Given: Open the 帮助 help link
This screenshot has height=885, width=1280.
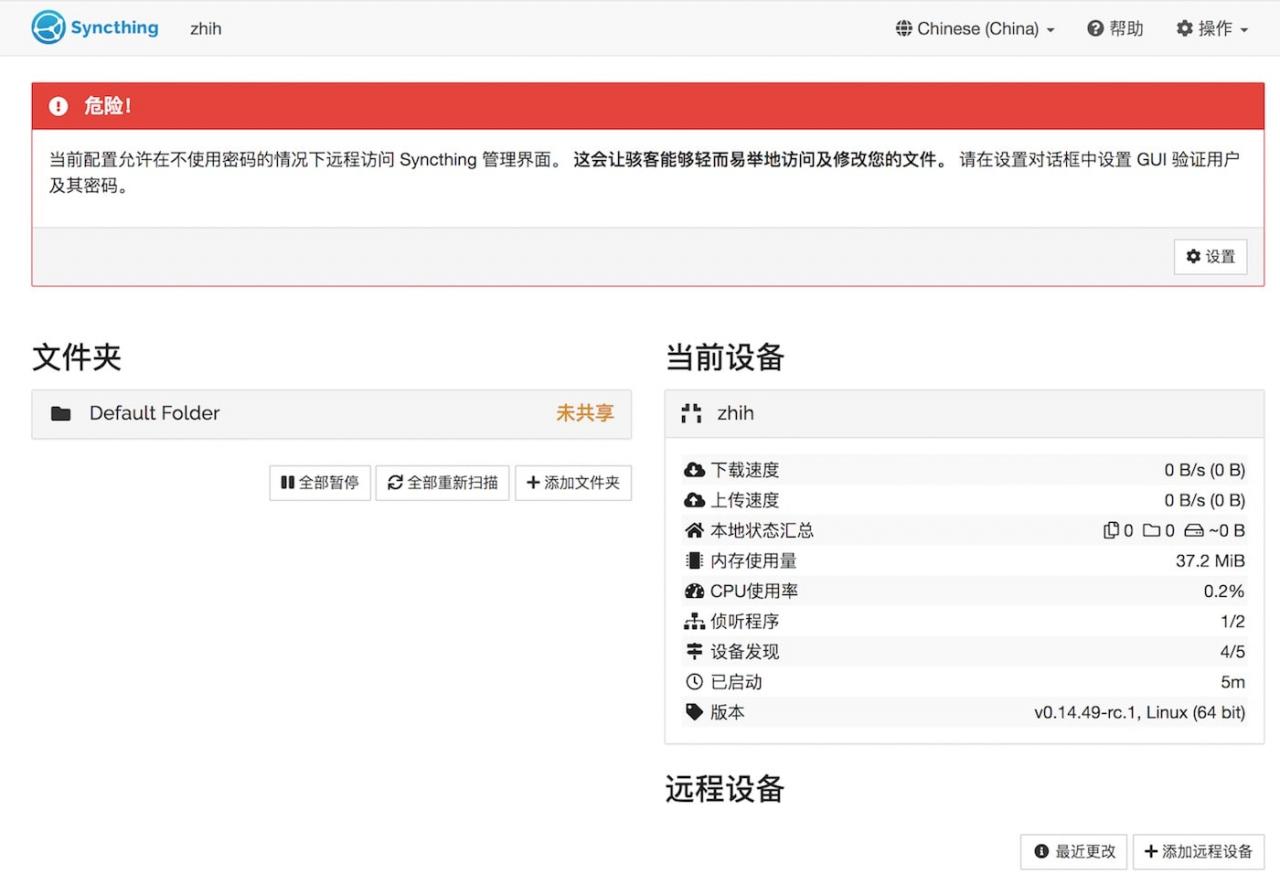Looking at the screenshot, I should 1115,29.
